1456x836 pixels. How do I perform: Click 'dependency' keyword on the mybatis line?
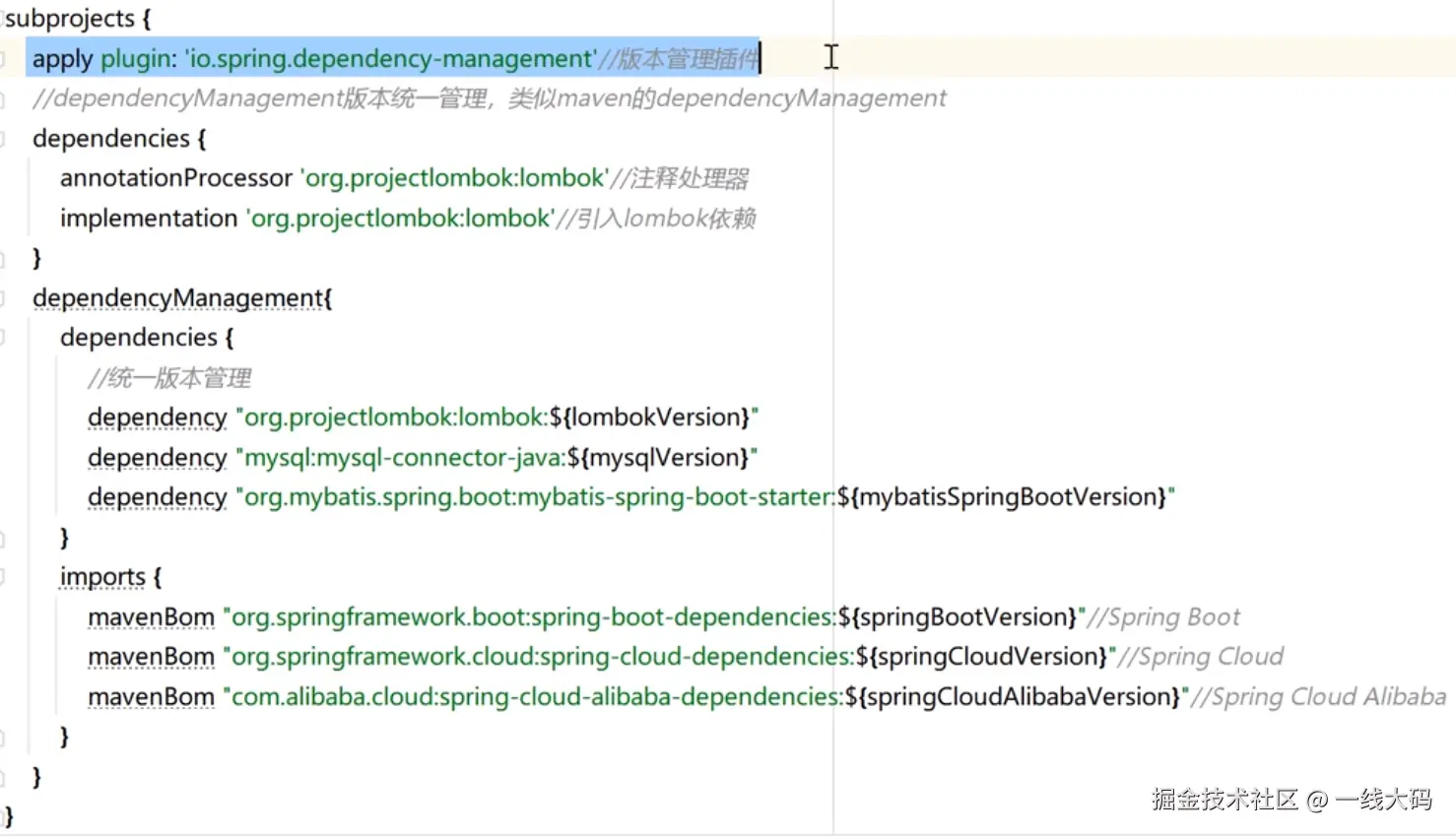pos(158,497)
